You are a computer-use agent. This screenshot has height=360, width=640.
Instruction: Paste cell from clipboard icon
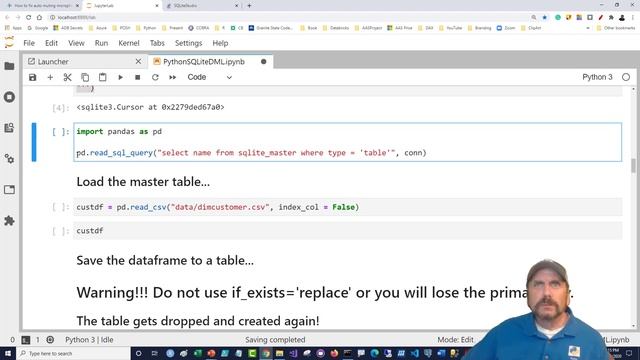pyautogui.click(x=102, y=77)
